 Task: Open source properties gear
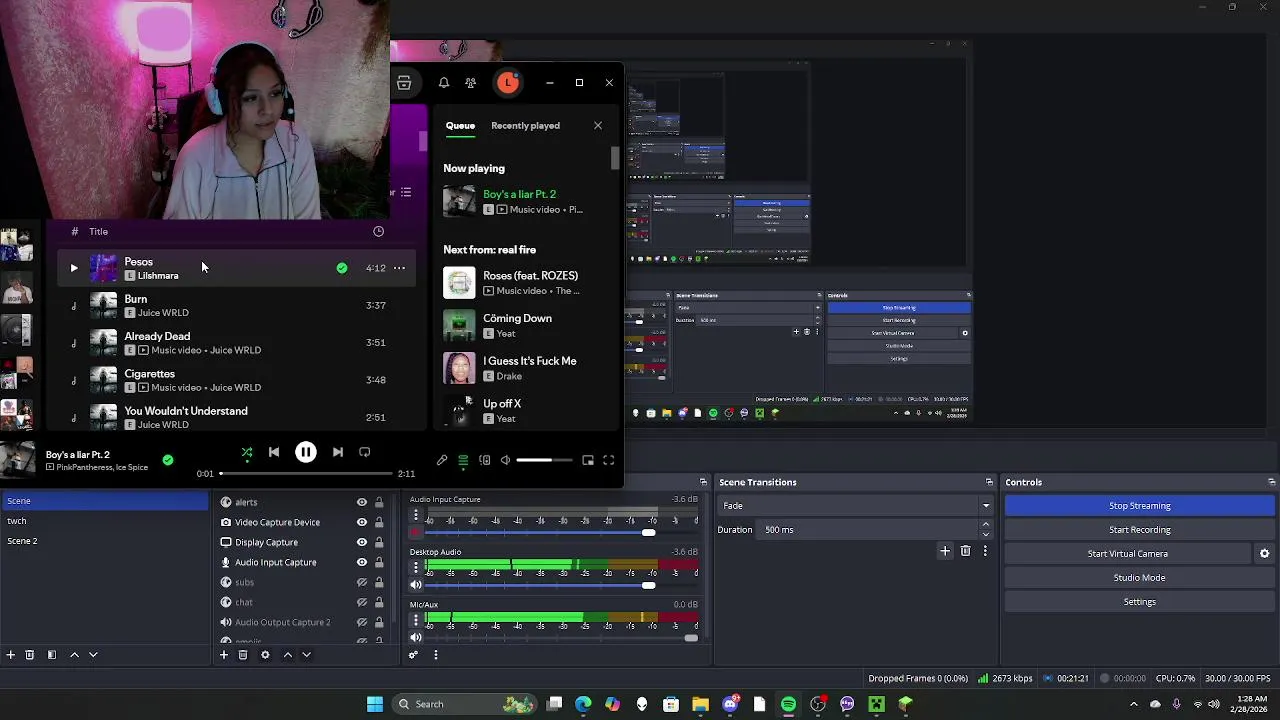(265, 655)
